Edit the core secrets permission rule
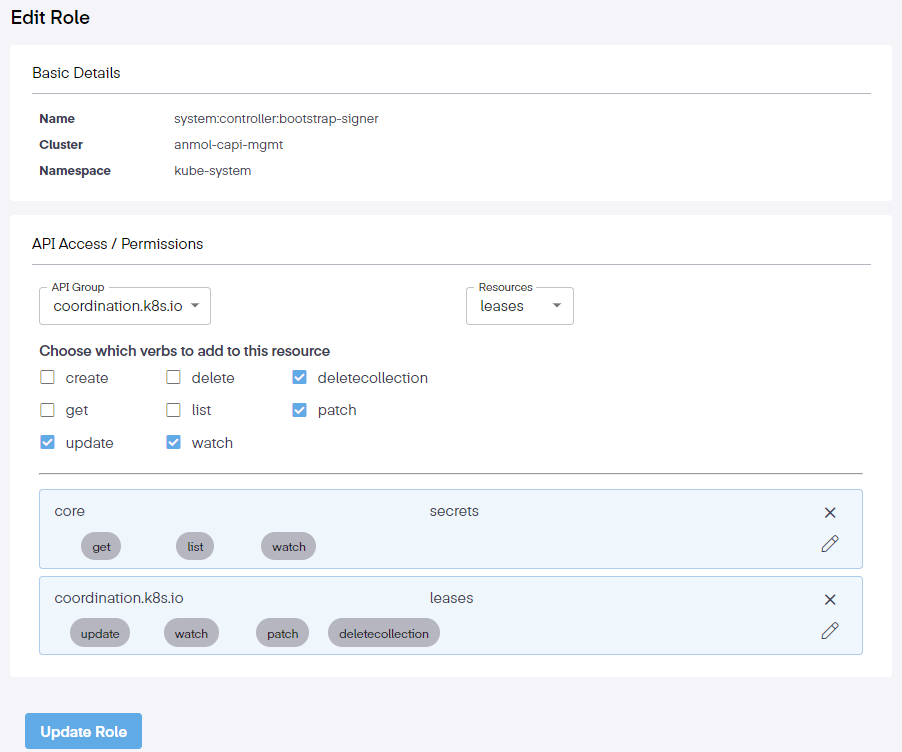The width and height of the screenshot is (902, 752). pyautogui.click(x=830, y=544)
